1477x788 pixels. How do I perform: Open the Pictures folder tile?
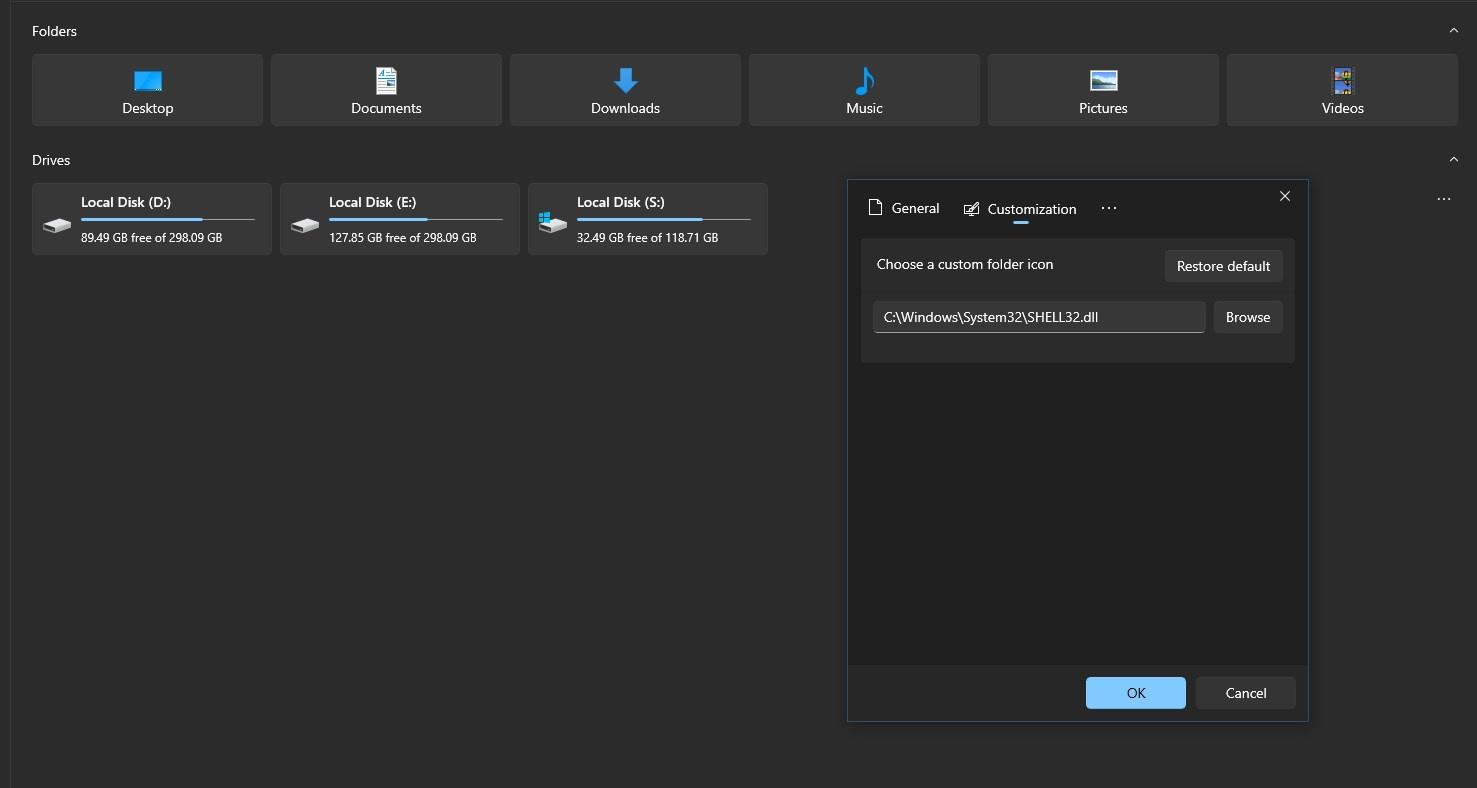pos(1103,90)
